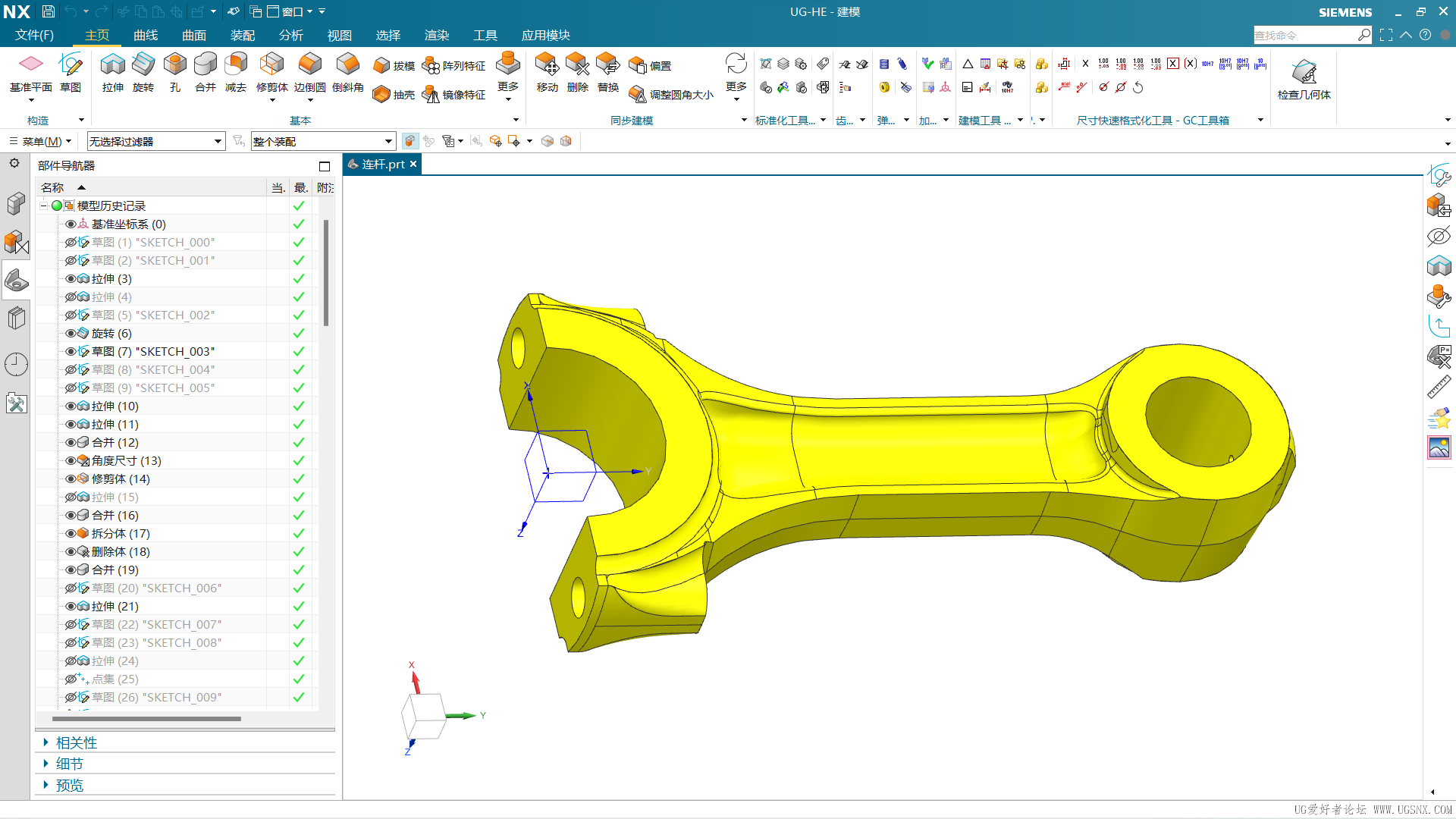Expand the 相关性 section
This screenshot has width=1456, height=819.
tap(76, 742)
